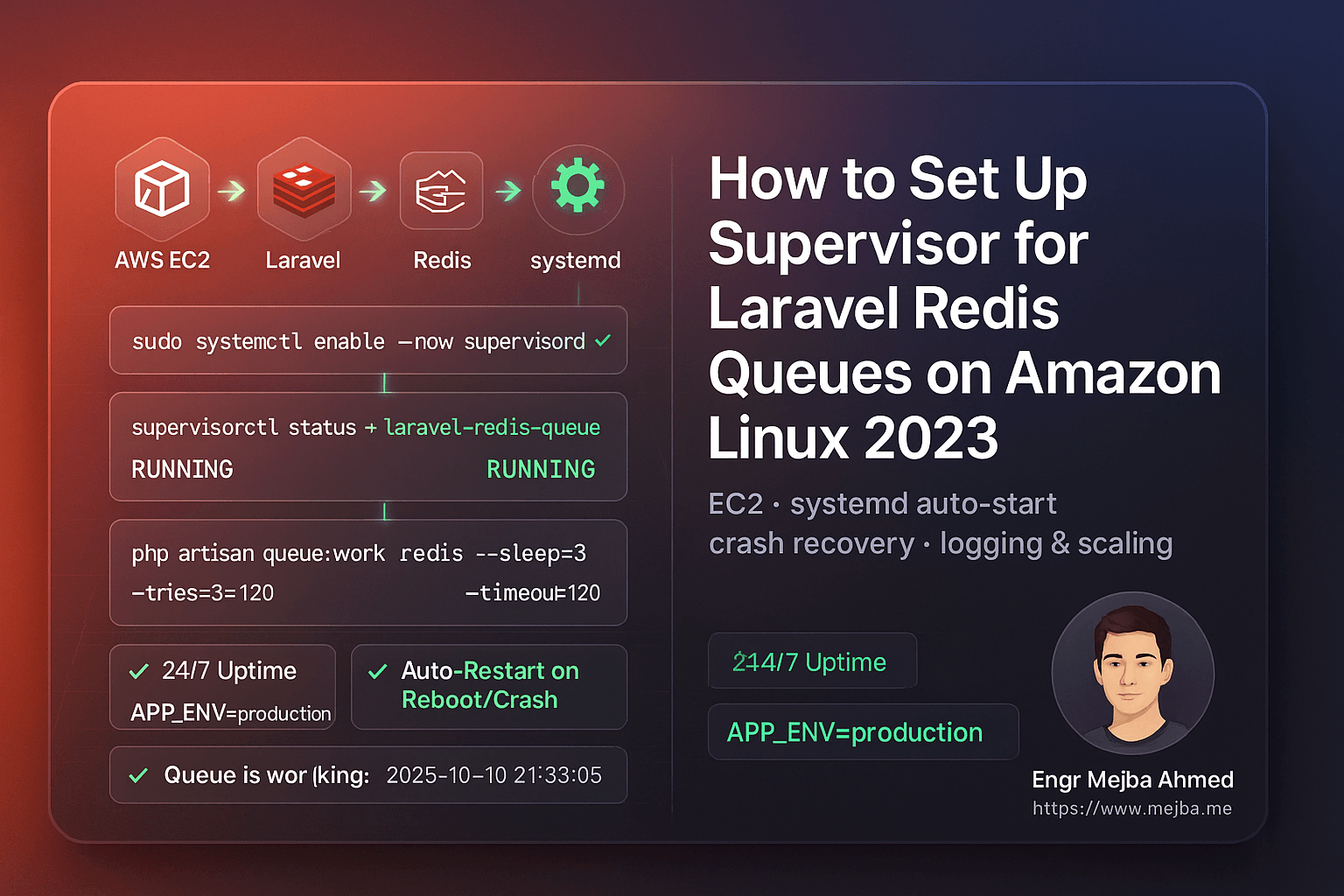Click the arrow between Laravel and Redis
This screenshot has height=896, width=1344.
point(372,188)
